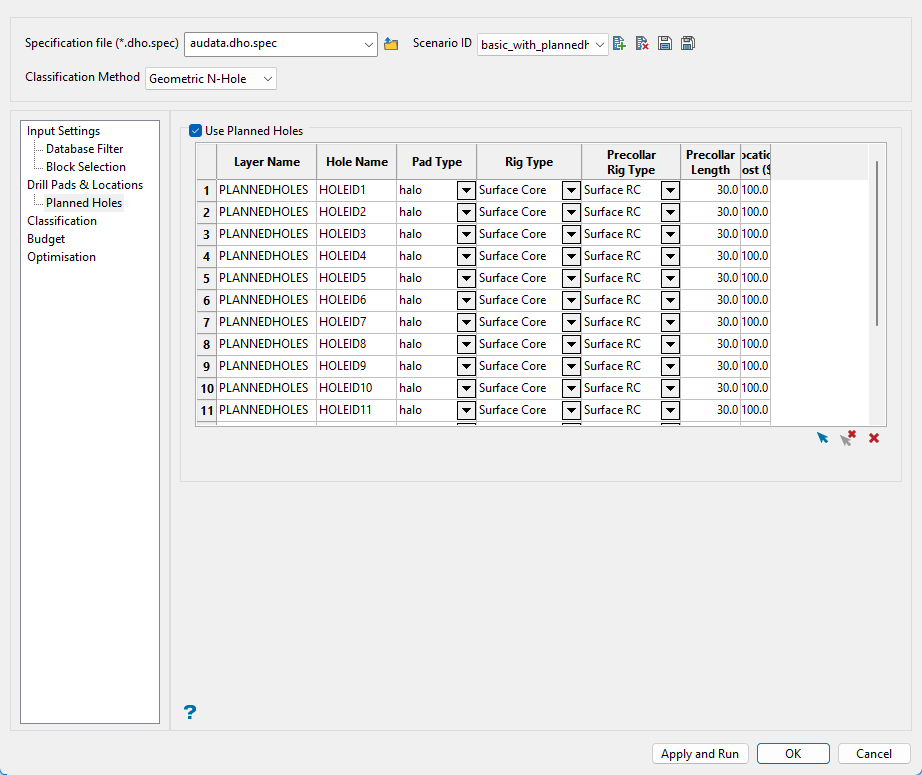Click the save scenario as icon

coord(688,44)
